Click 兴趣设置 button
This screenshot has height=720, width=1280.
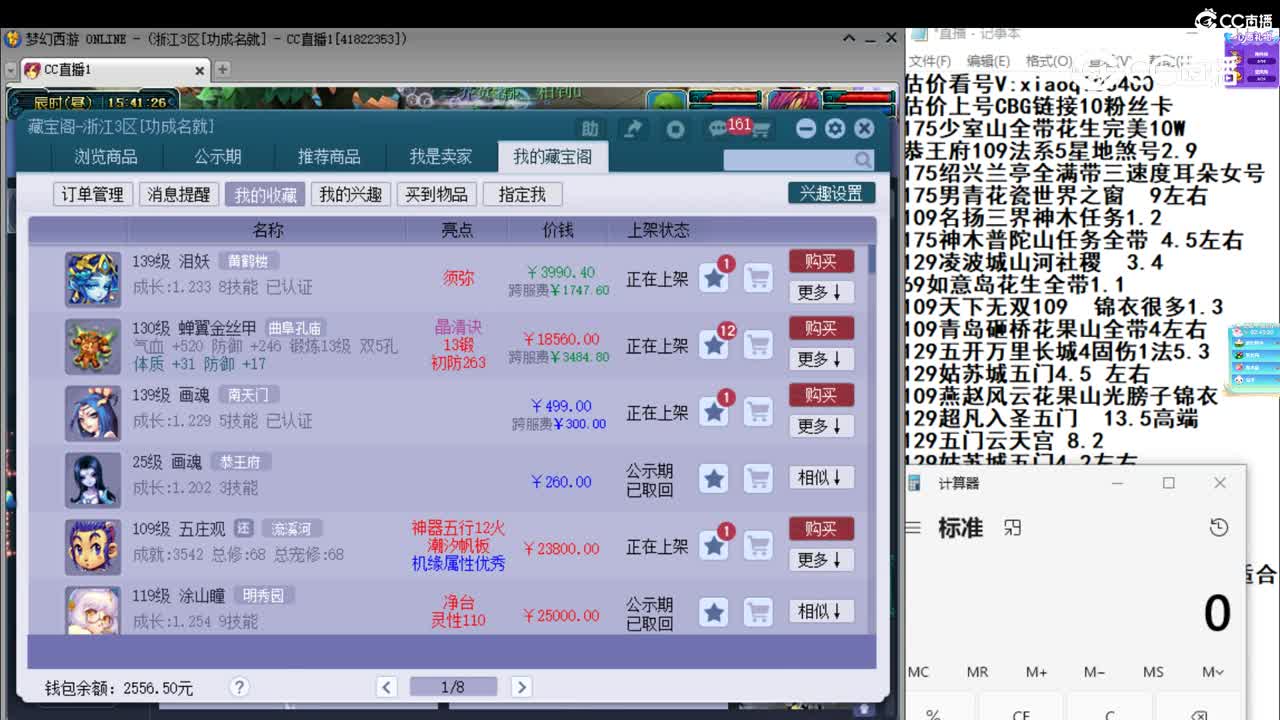(x=831, y=193)
